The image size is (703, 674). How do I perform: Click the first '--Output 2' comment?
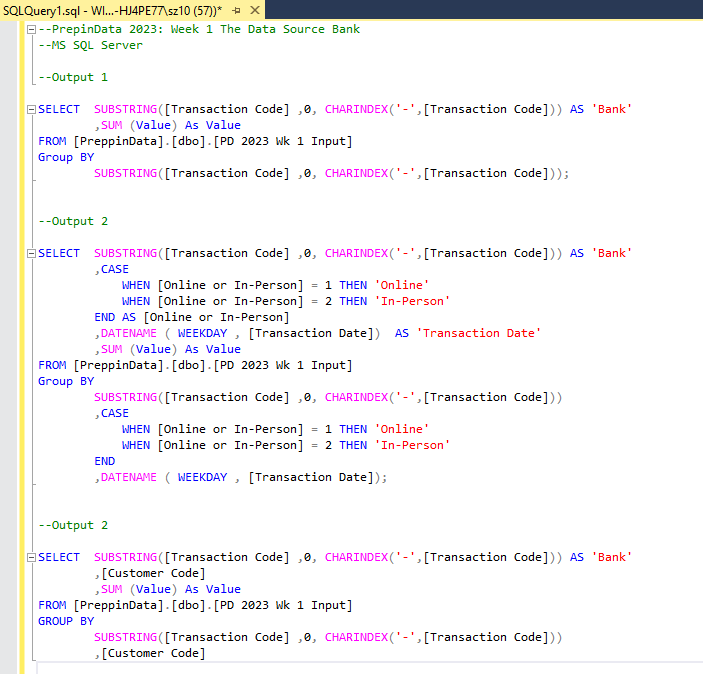pyautogui.click(x=73, y=221)
